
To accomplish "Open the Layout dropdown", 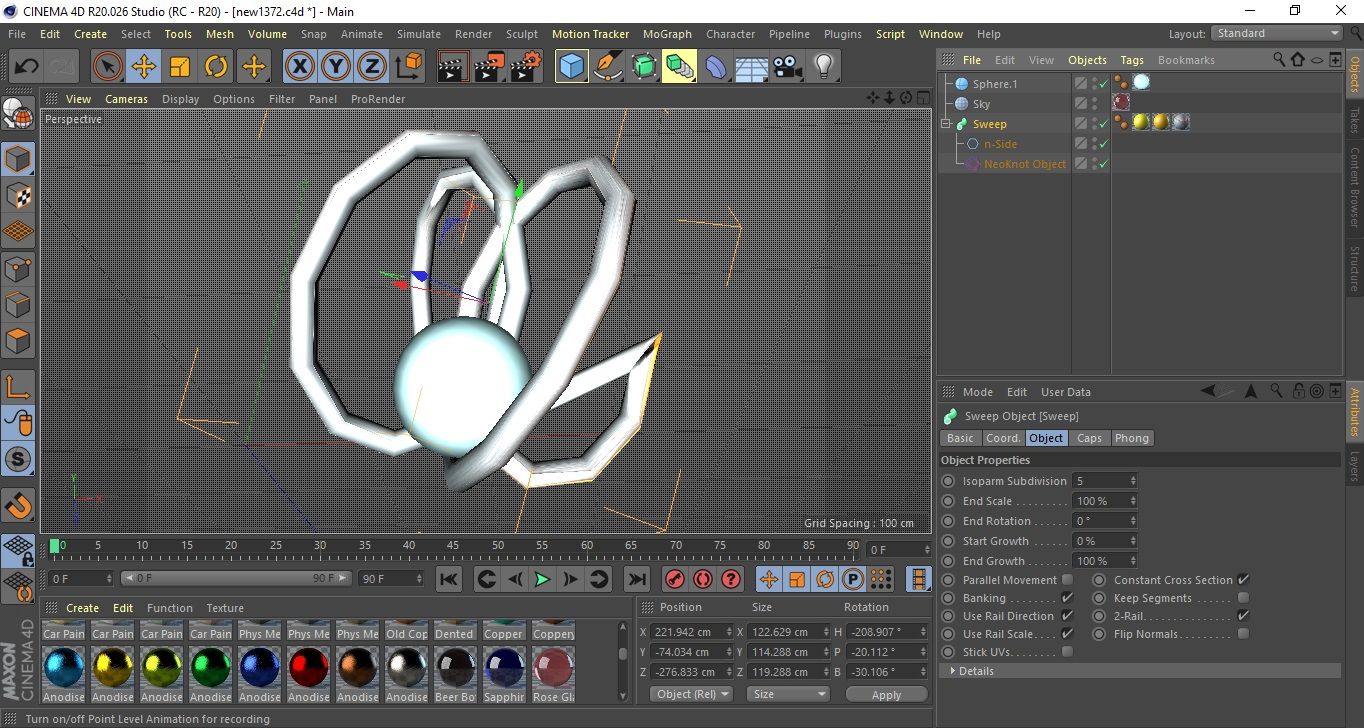I will coord(1277,33).
